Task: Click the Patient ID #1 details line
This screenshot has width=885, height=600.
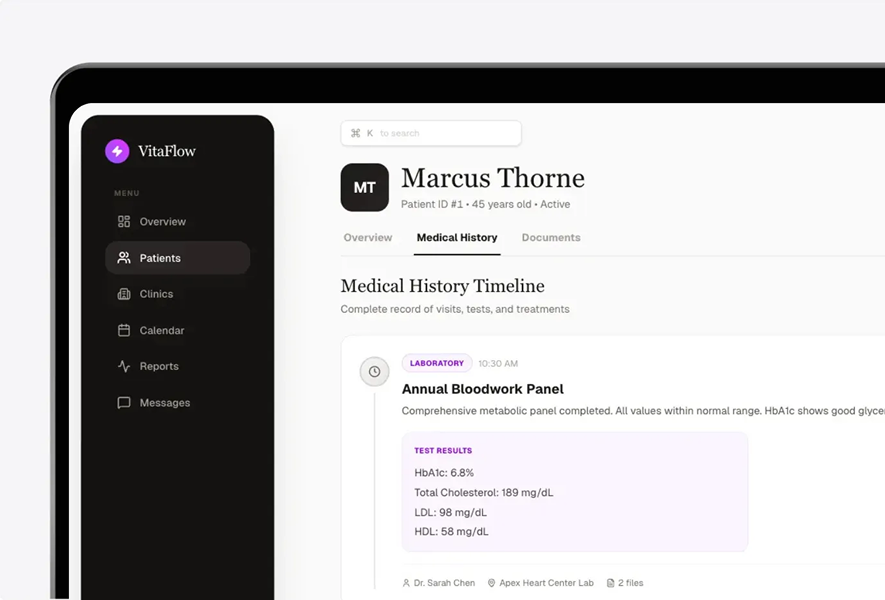Action: [485, 204]
